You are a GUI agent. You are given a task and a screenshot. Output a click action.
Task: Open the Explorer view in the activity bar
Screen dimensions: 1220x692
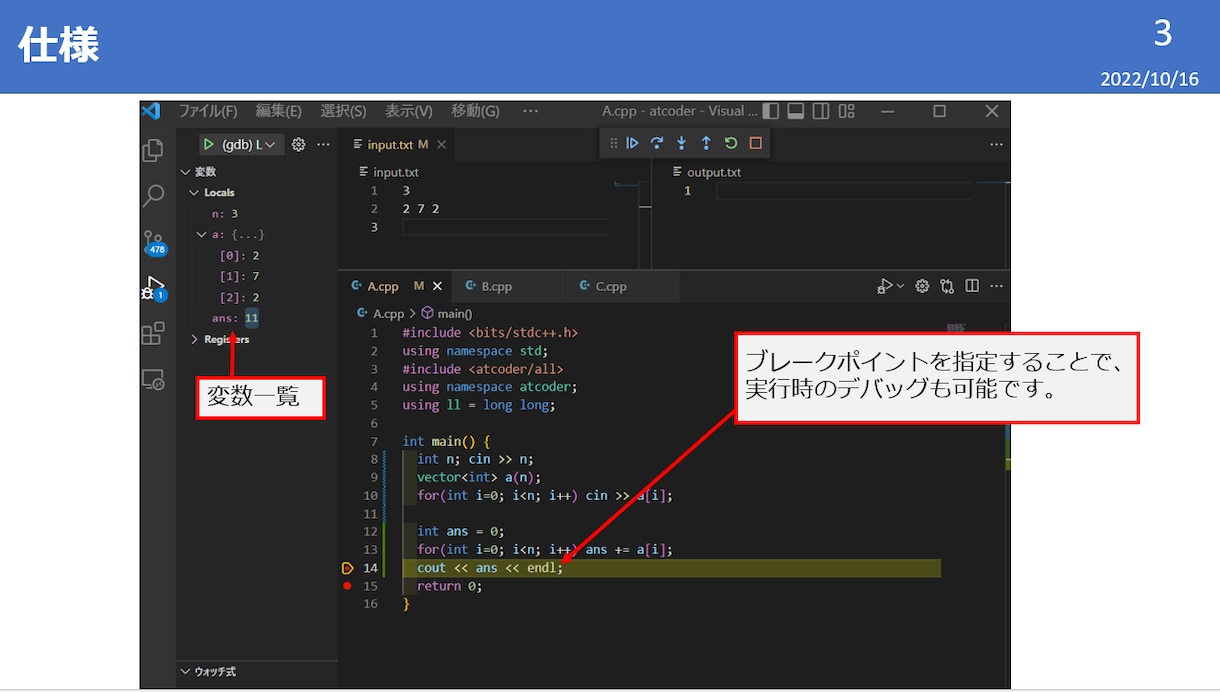(153, 150)
